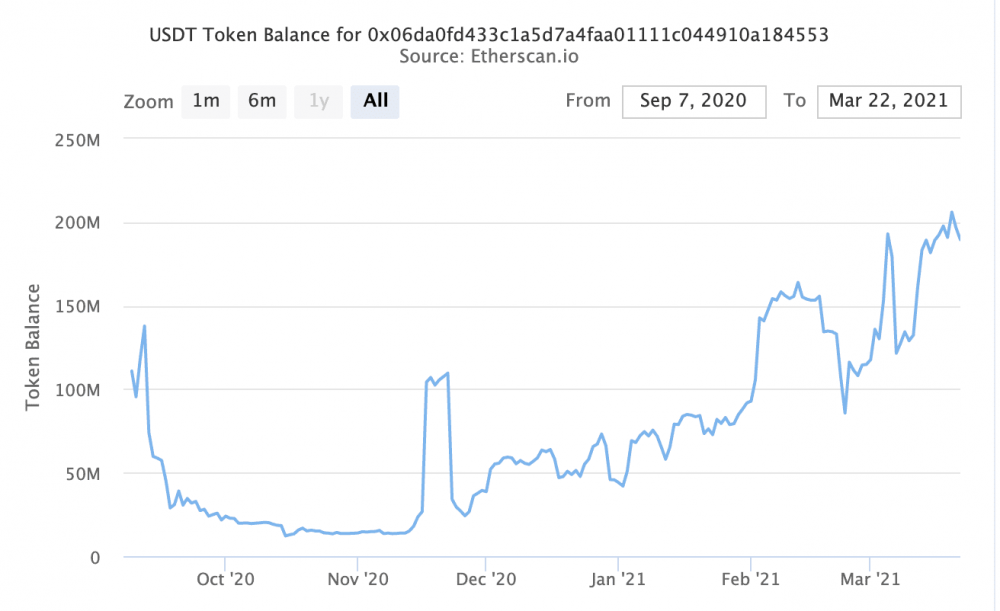Screen dimensions: 1000x611
Task: Select the Dec '20 axis tick label
Action: tap(485, 578)
